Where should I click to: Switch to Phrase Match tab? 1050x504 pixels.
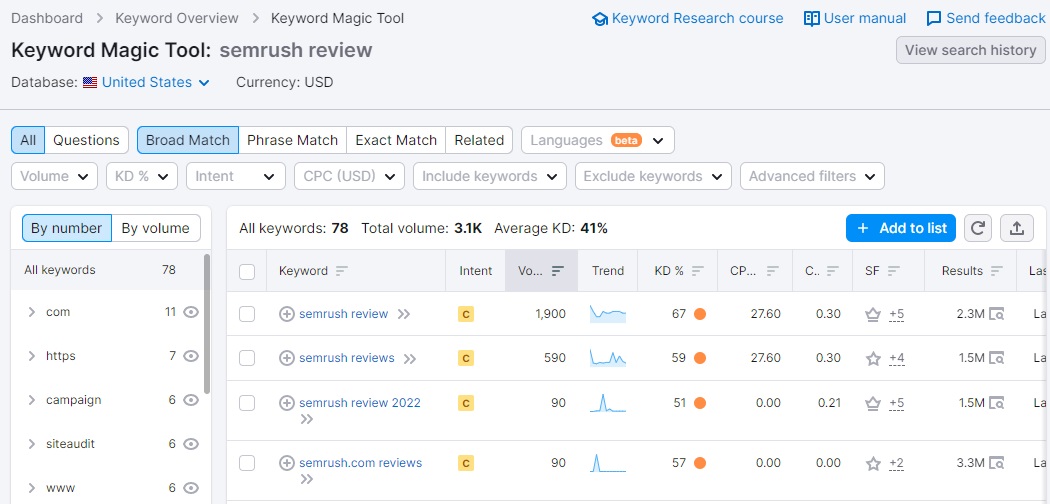click(293, 141)
